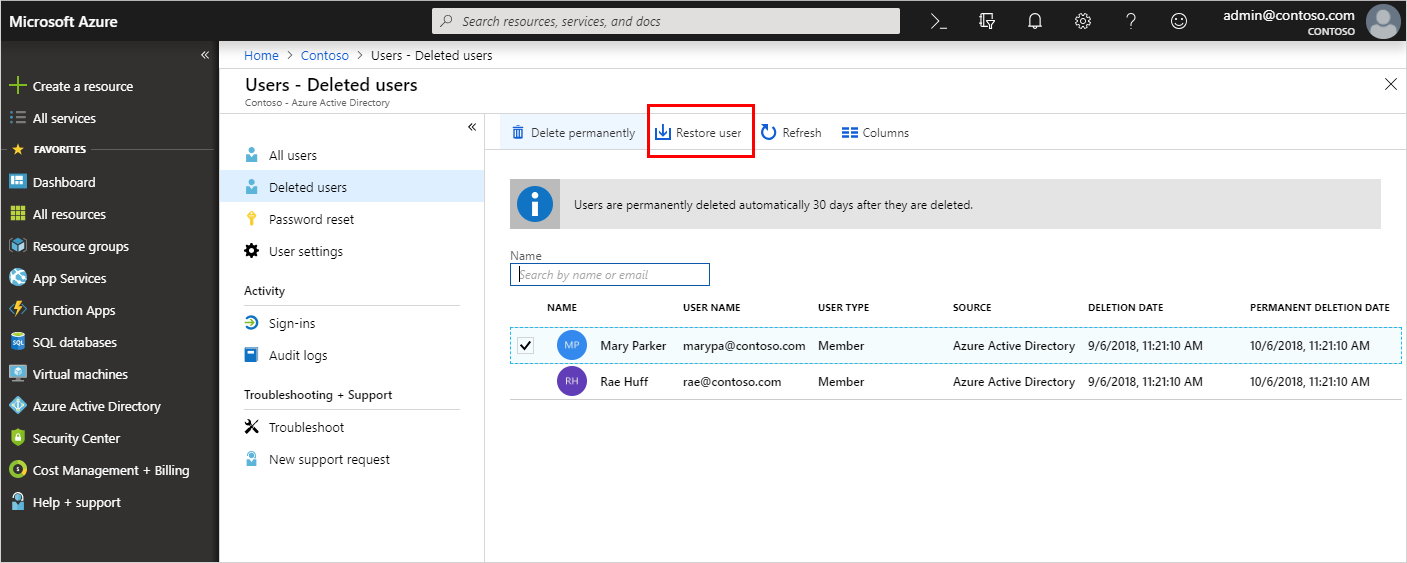Open the help question mark
Image resolution: width=1407 pixels, height=563 pixels.
(1131, 21)
